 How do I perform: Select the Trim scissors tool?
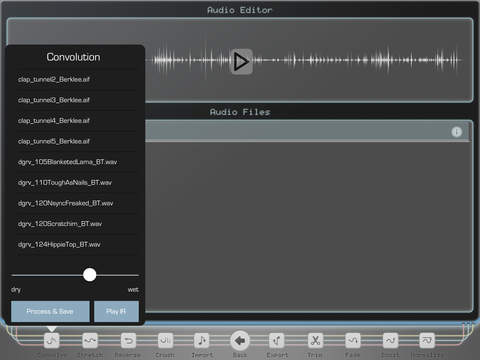tap(315, 341)
